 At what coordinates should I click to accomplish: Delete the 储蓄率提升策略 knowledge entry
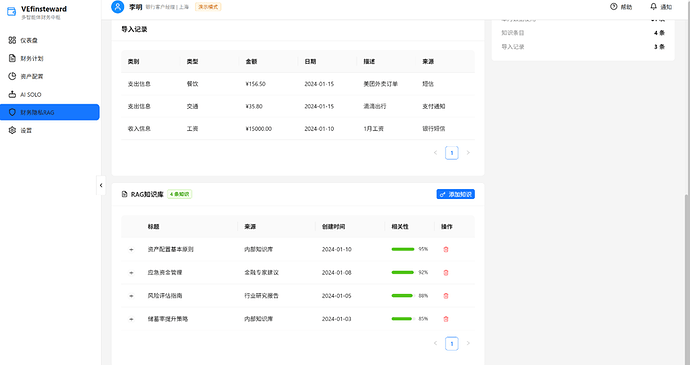[x=446, y=319]
